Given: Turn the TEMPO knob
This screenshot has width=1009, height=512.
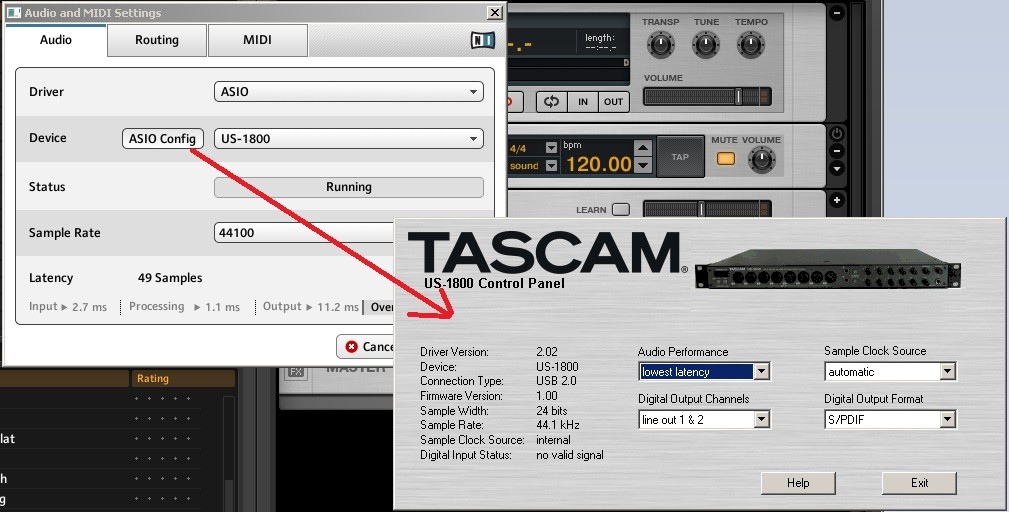Looking at the screenshot, I should coord(750,45).
